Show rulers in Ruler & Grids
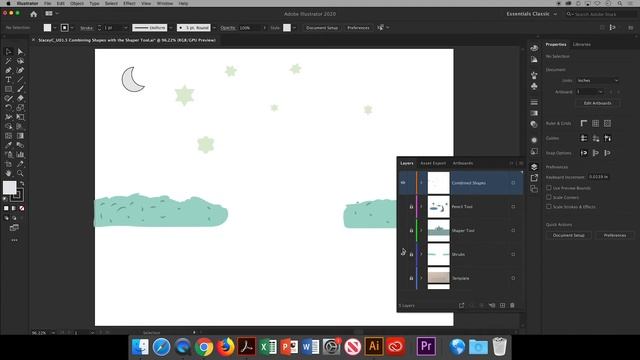The height and width of the screenshot is (360, 640). click(584, 123)
